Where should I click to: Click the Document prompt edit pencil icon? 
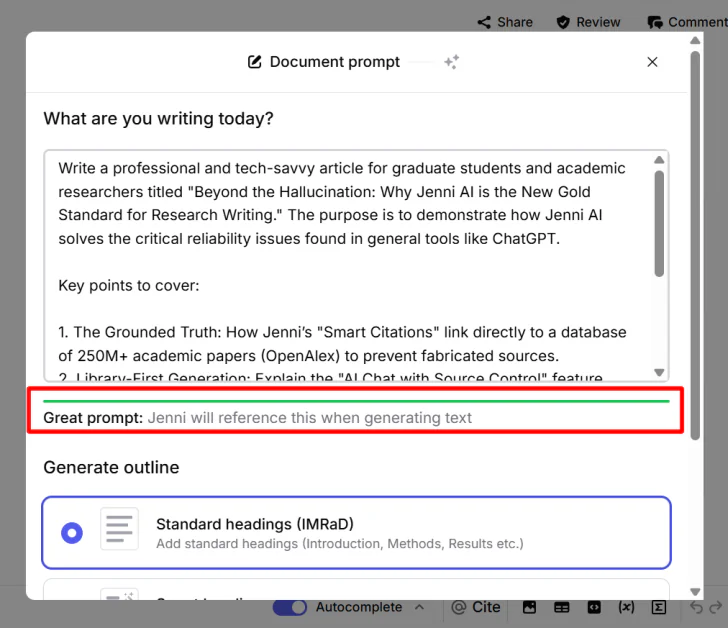[254, 62]
